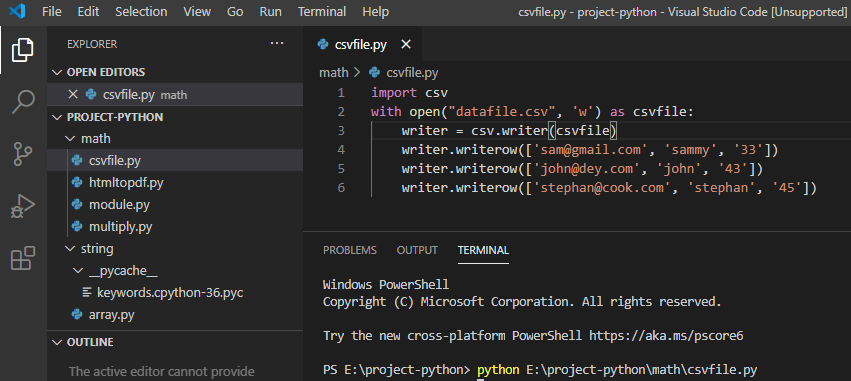Click Python icon beside module.py

(77, 205)
